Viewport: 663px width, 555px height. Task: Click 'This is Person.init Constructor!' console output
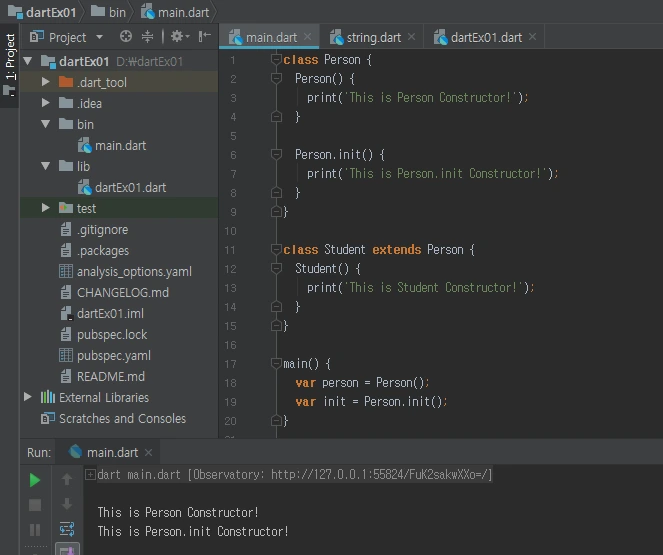click(193, 531)
